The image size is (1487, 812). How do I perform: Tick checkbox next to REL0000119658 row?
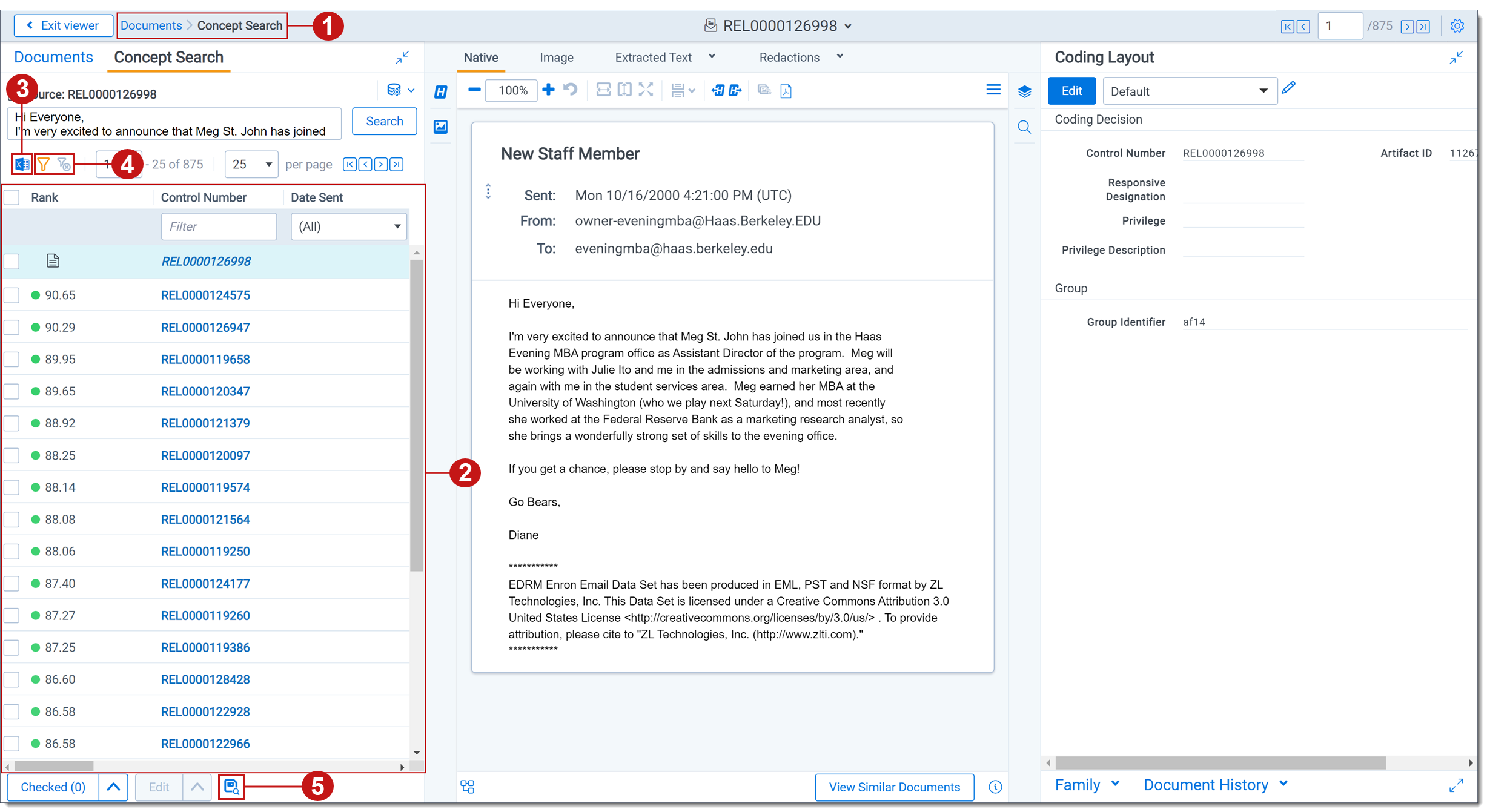tap(12, 360)
